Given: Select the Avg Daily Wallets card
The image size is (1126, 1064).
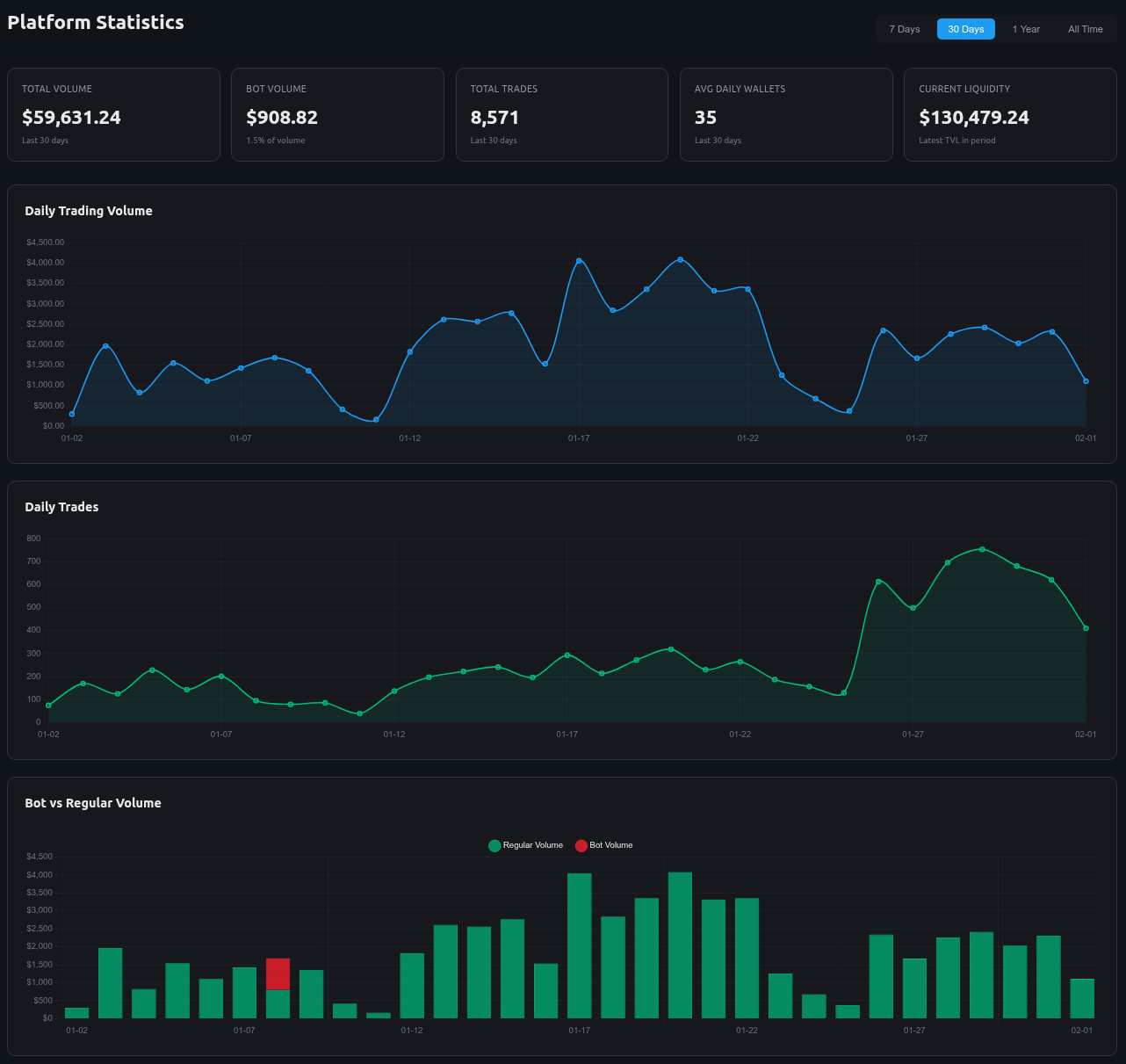Looking at the screenshot, I should click(786, 114).
